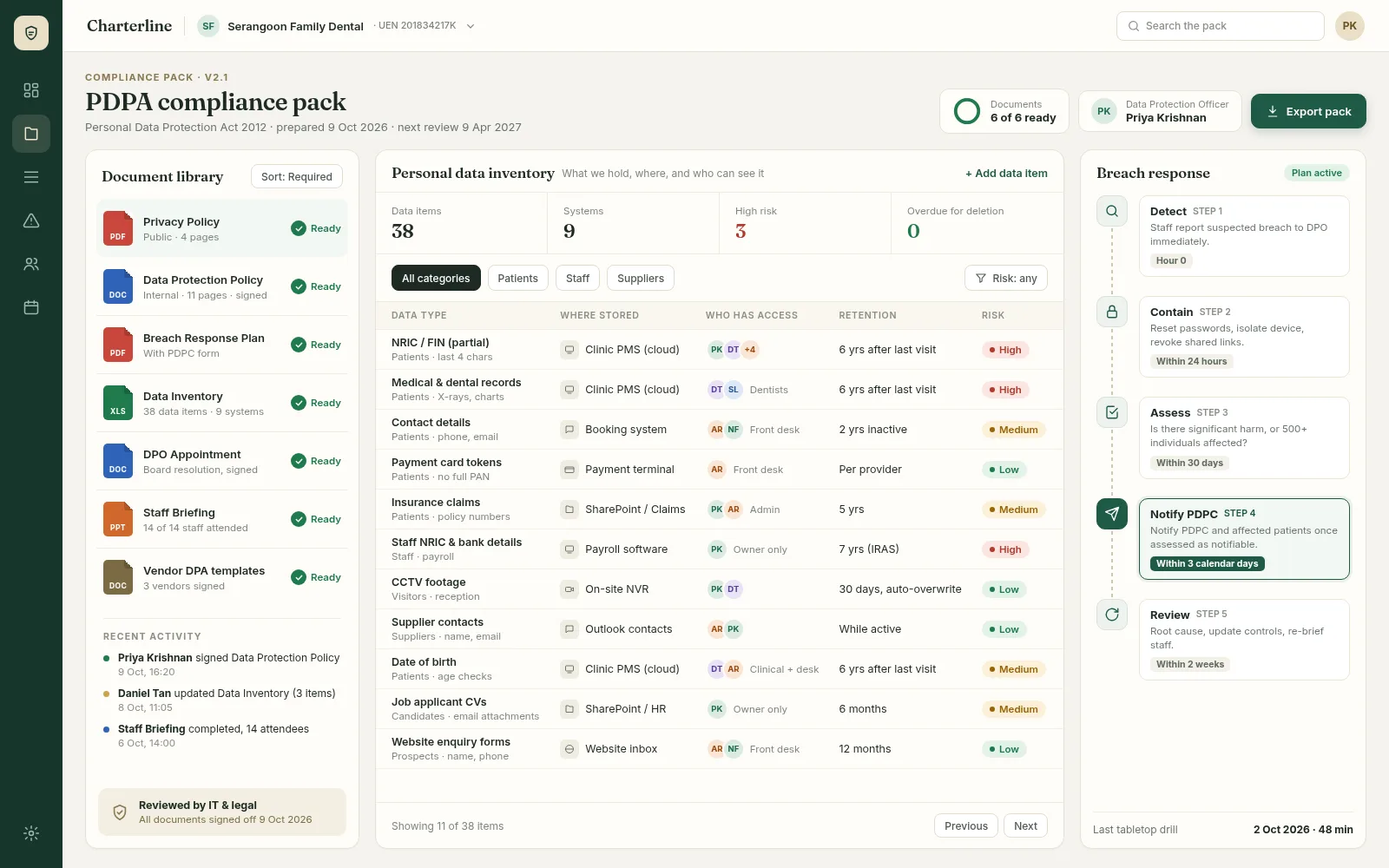Open Vendor DPA templates document
The width and height of the screenshot is (1389, 868).
pyautogui.click(x=222, y=577)
